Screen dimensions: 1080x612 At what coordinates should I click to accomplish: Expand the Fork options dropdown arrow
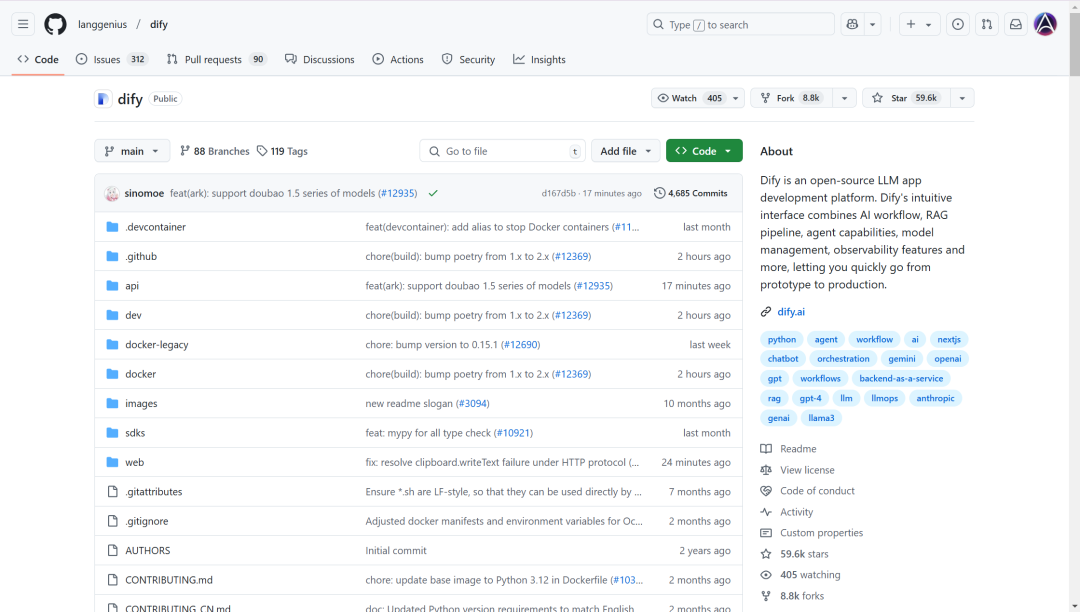[x=844, y=98]
